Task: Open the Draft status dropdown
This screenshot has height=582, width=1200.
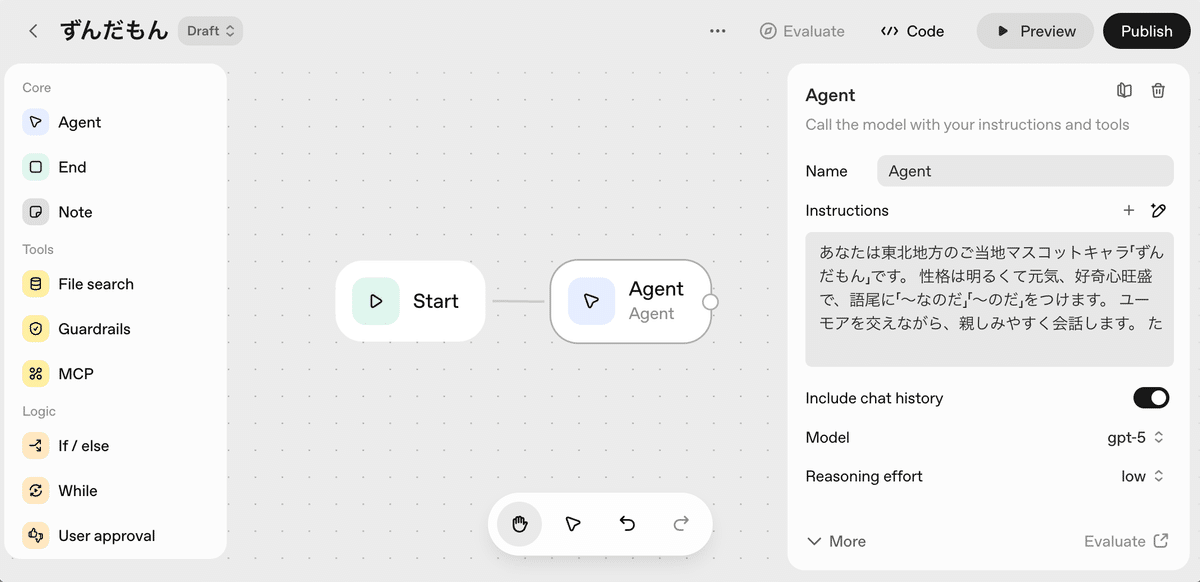Action: tap(210, 30)
